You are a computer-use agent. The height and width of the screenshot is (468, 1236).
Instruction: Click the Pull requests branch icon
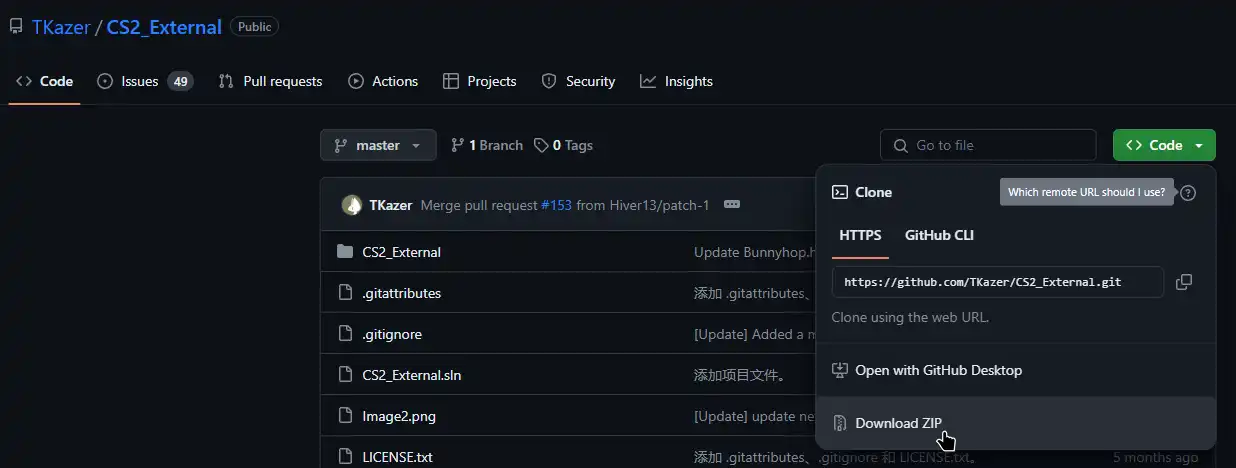click(x=226, y=81)
